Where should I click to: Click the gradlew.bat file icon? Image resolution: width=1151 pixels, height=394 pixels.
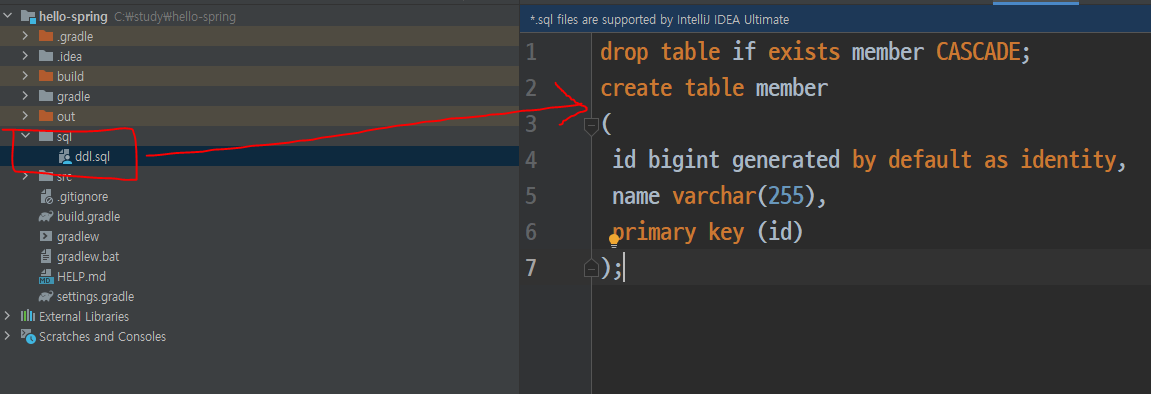point(46,257)
